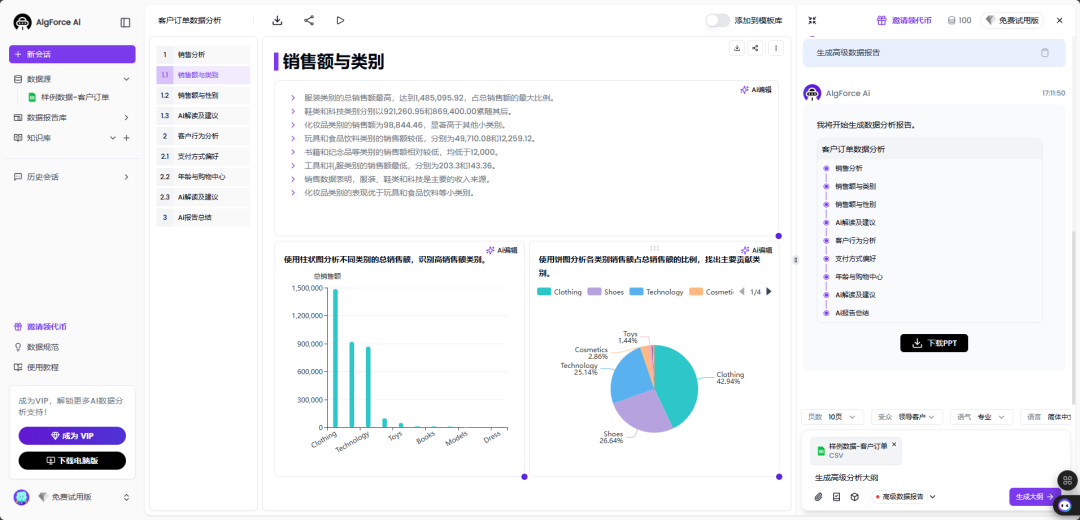
Task: Remove the attached 样例数据-客户订单 CSV file
Action: click(x=894, y=444)
